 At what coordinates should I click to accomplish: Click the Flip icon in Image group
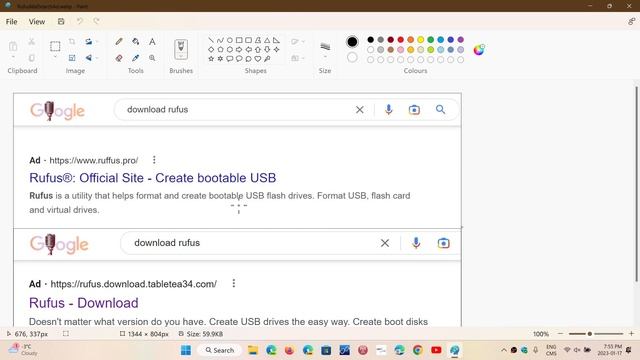click(x=89, y=58)
